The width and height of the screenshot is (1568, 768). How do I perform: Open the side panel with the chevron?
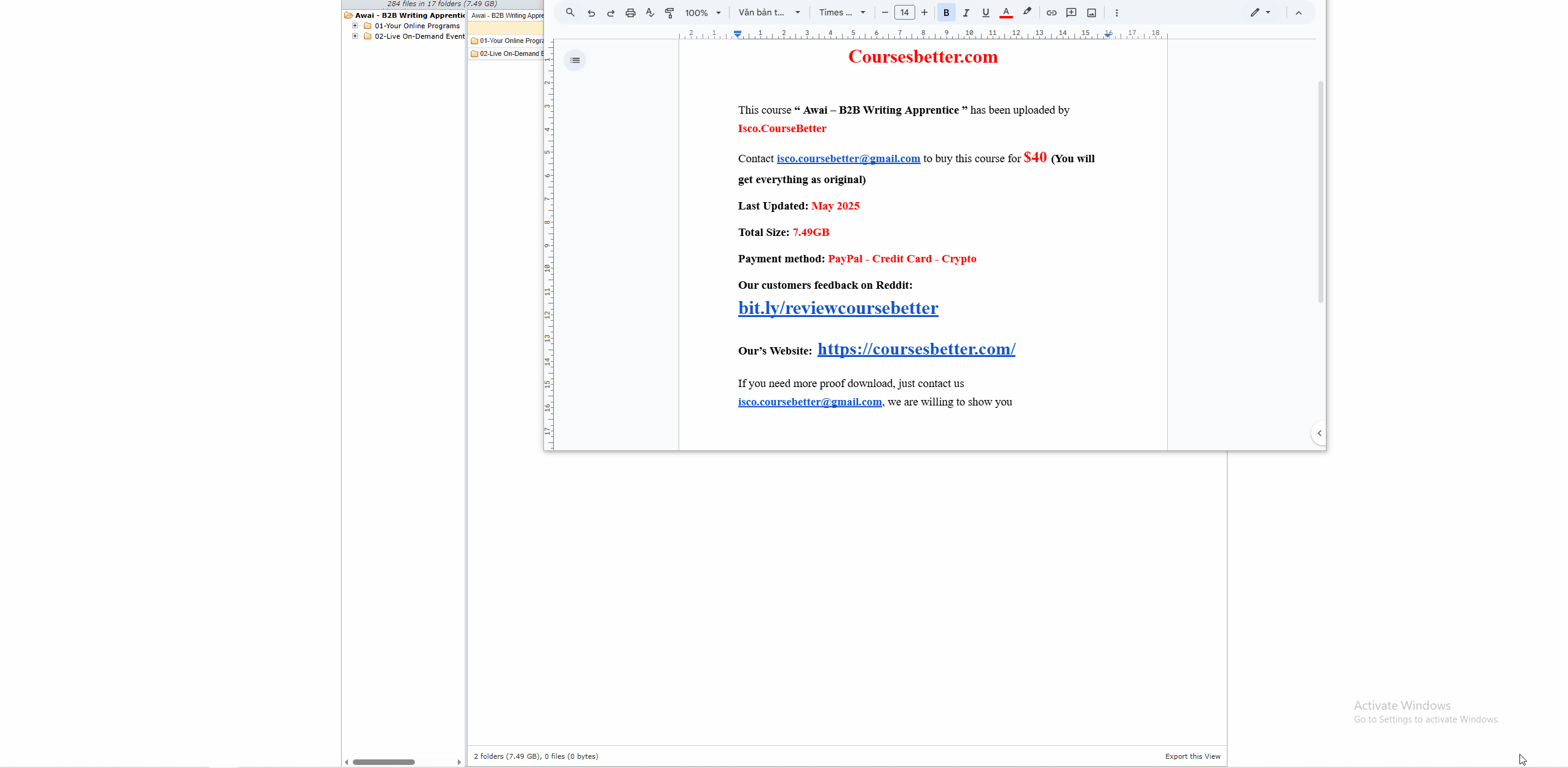coord(1319,433)
